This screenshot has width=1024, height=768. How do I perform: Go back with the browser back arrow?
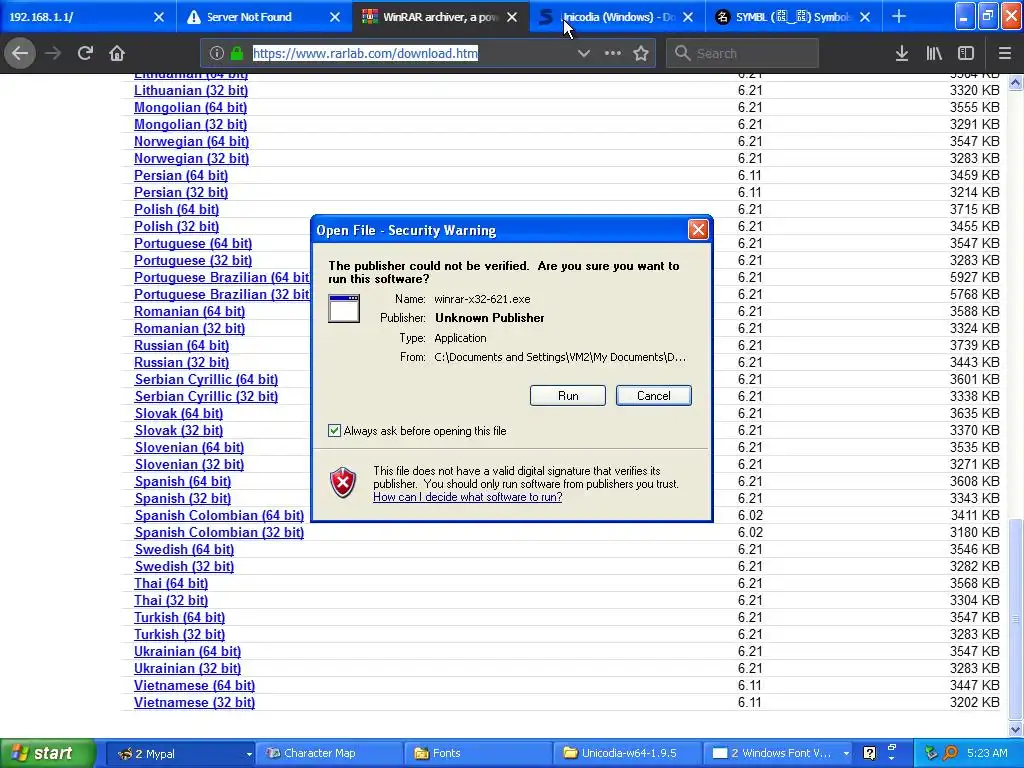20,53
